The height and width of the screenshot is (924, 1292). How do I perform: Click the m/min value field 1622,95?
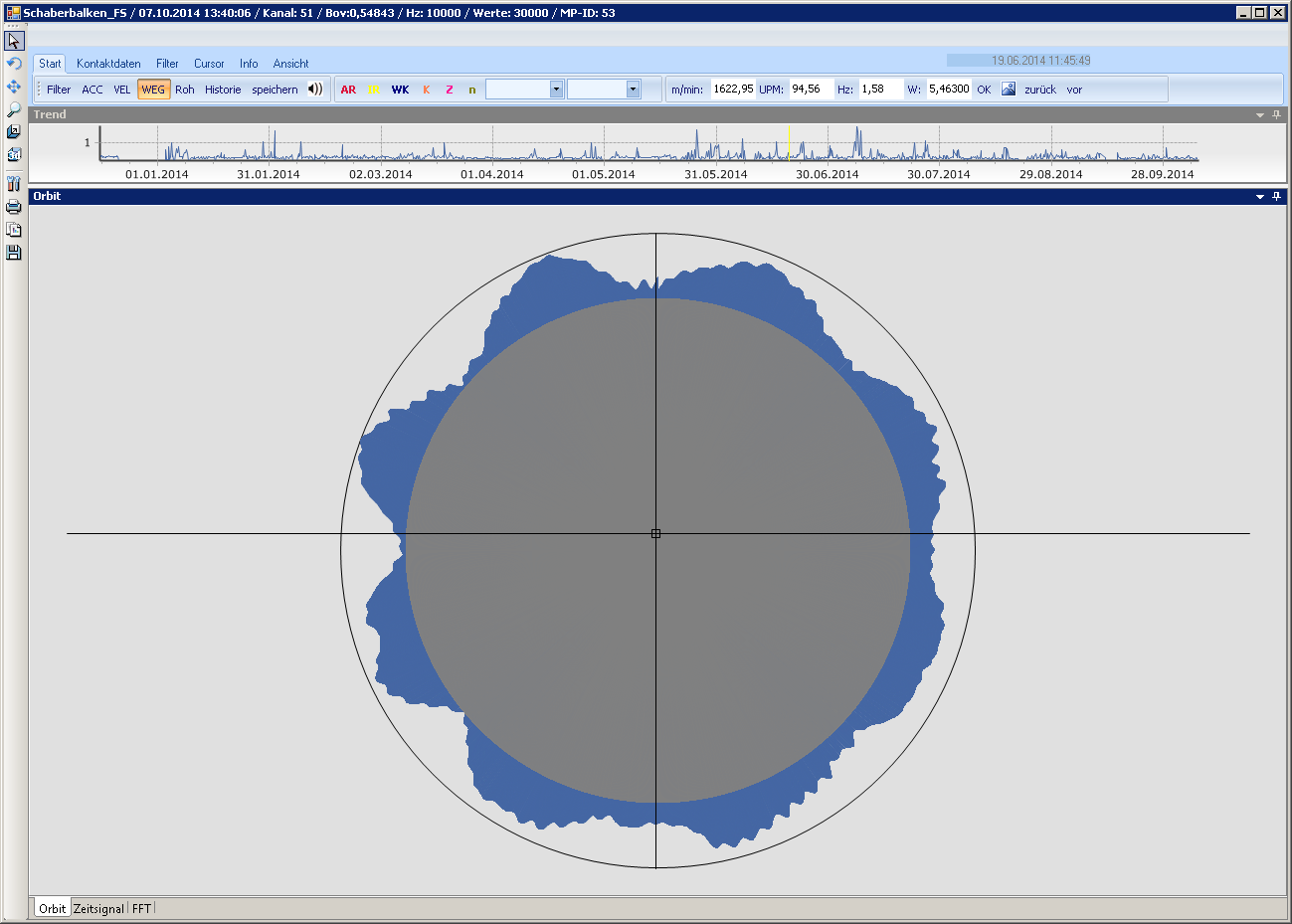pyautogui.click(x=733, y=89)
